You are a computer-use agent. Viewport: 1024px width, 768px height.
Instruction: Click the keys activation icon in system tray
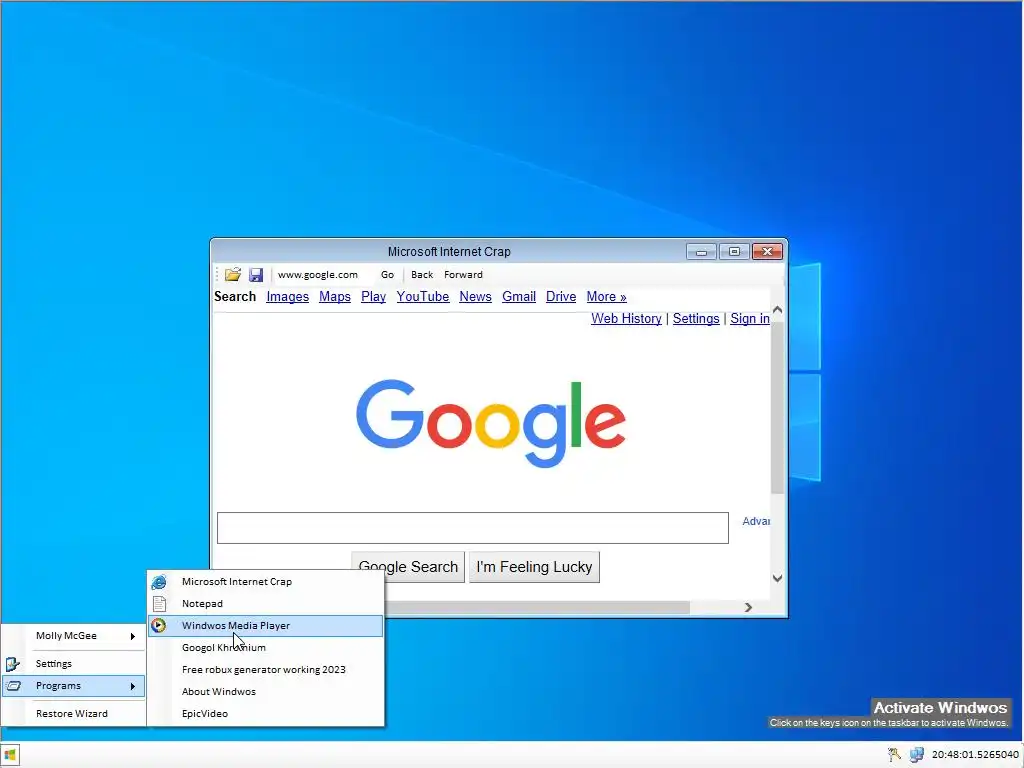pos(894,755)
